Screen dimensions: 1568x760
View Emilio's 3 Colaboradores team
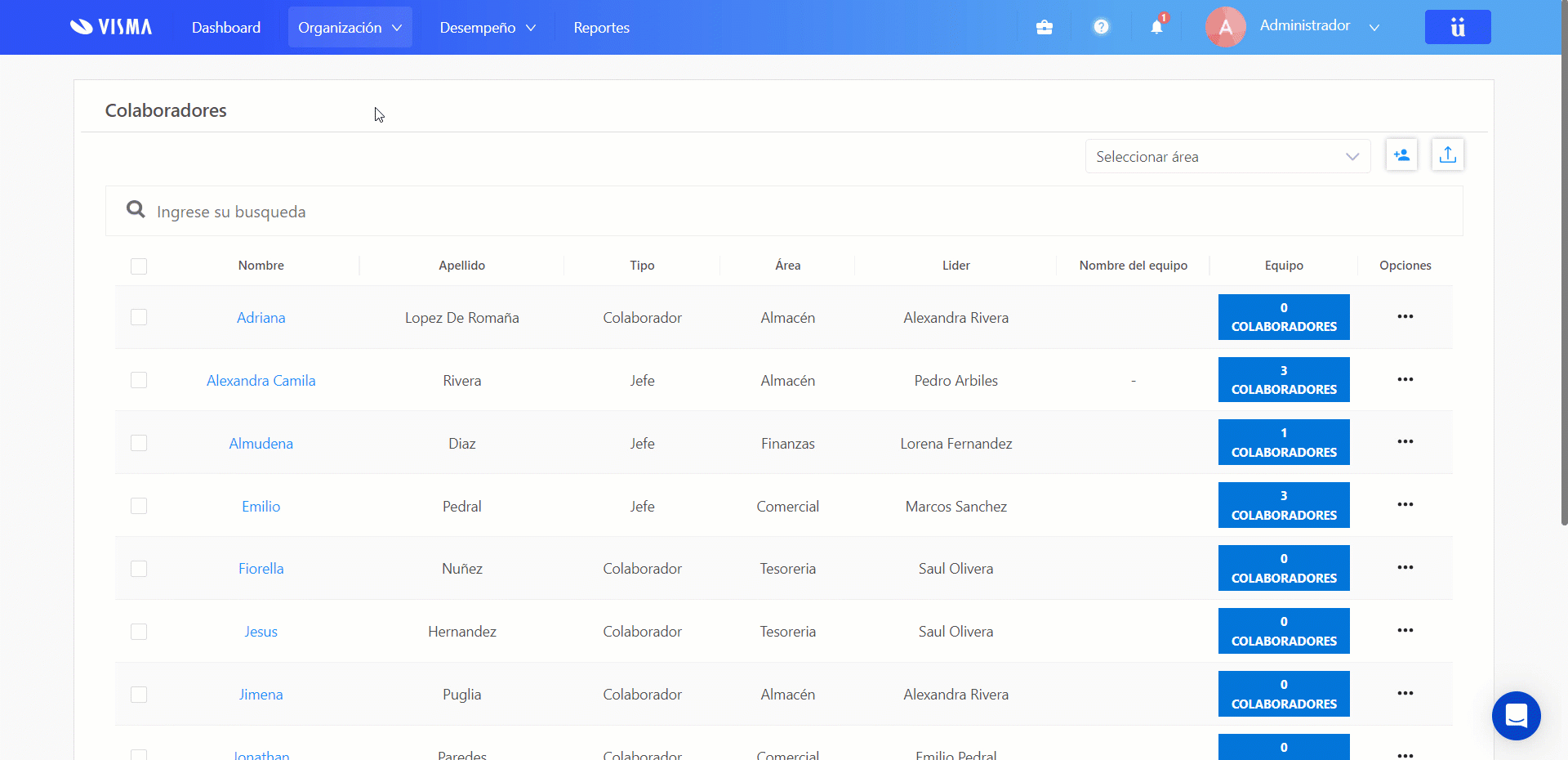coord(1284,505)
